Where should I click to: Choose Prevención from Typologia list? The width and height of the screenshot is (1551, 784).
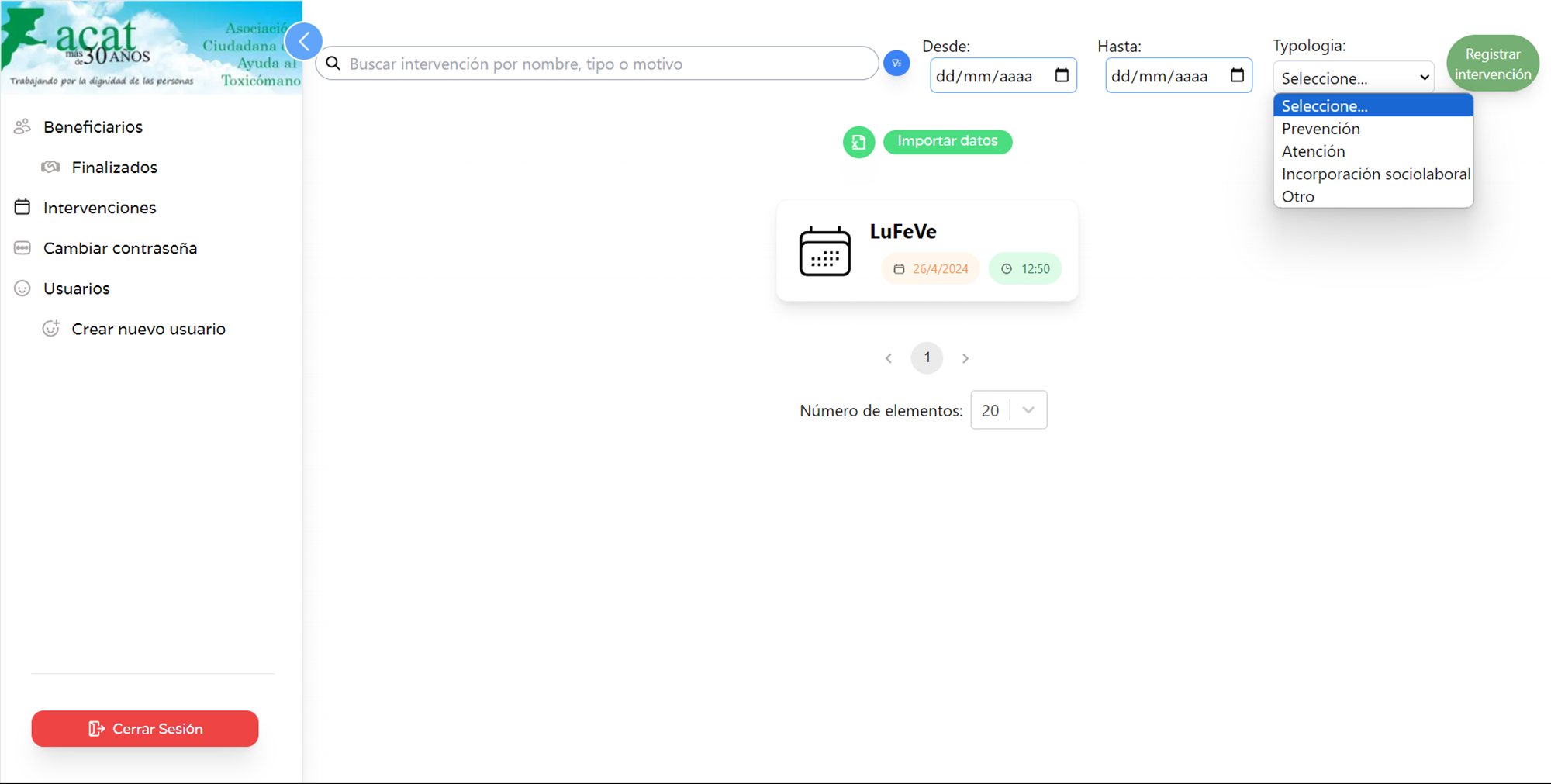click(x=1320, y=129)
